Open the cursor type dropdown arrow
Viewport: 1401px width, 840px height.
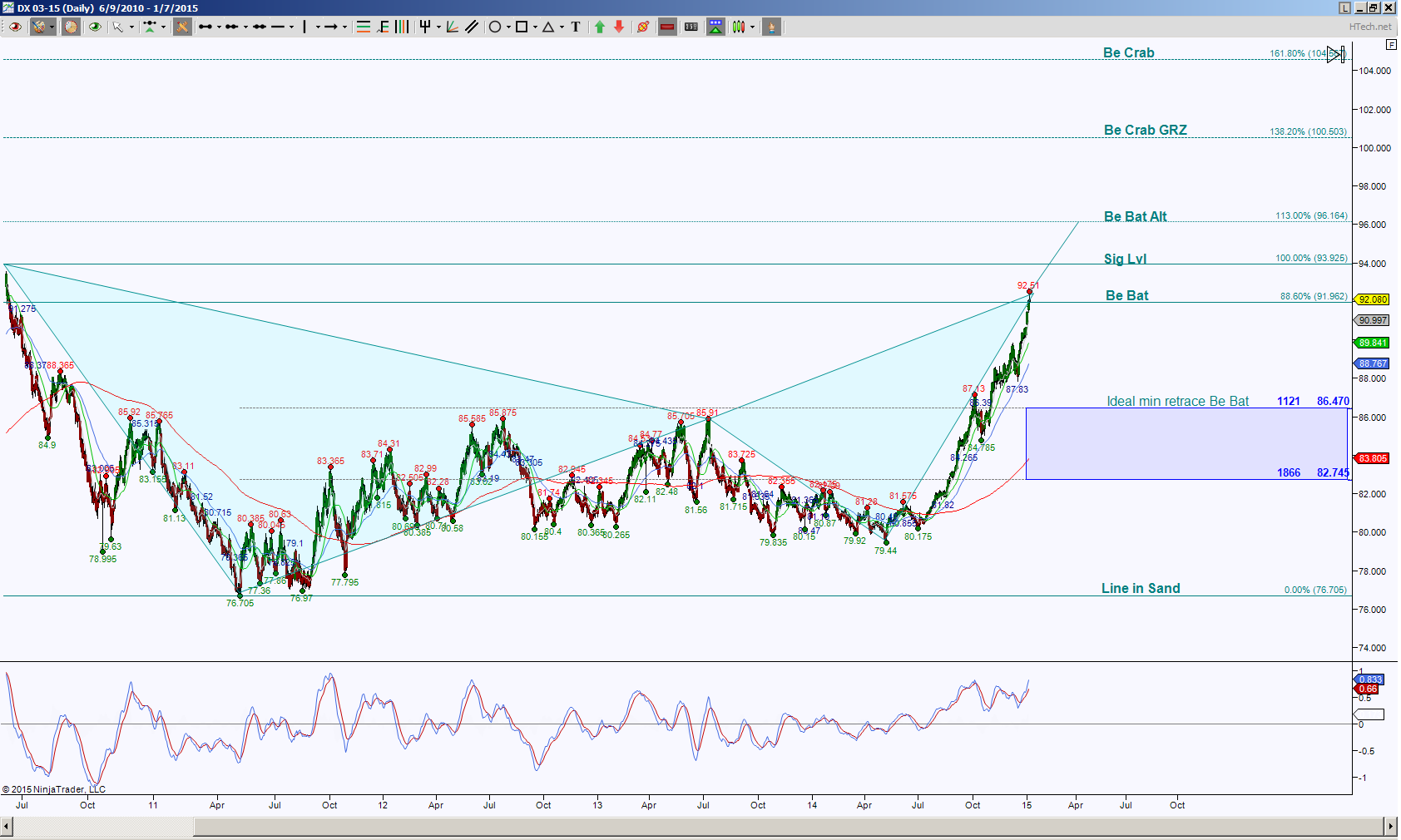(131, 27)
